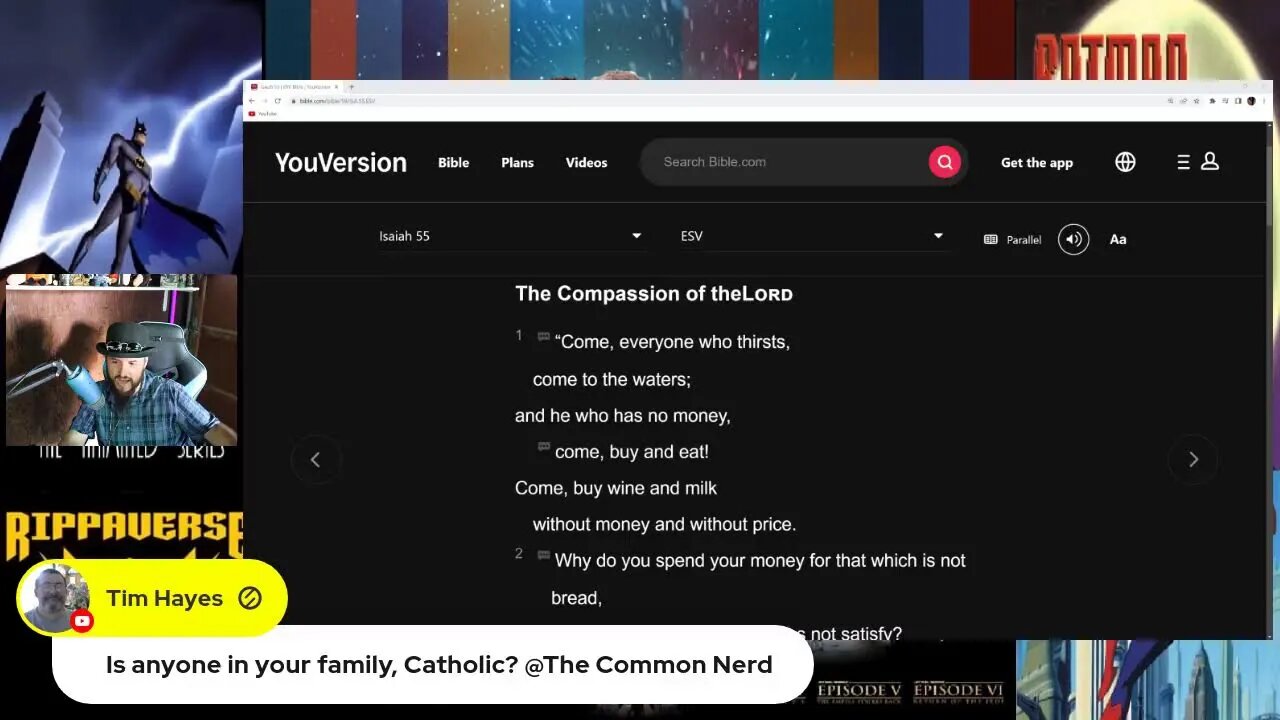The width and height of the screenshot is (1280, 720).
Task: Go to the next chapter arrow
Action: click(1193, 459)
